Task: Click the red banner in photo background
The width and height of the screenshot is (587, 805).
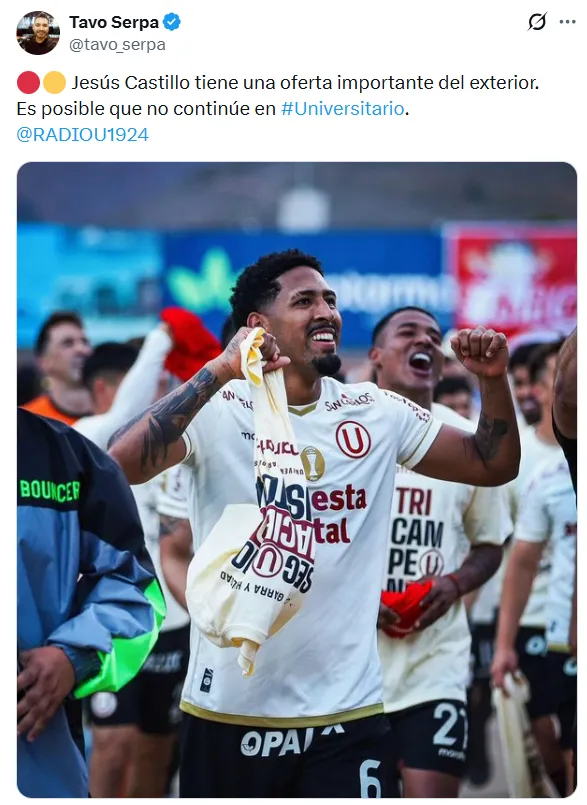Action: pyautogui.click(x=512, y=280)
